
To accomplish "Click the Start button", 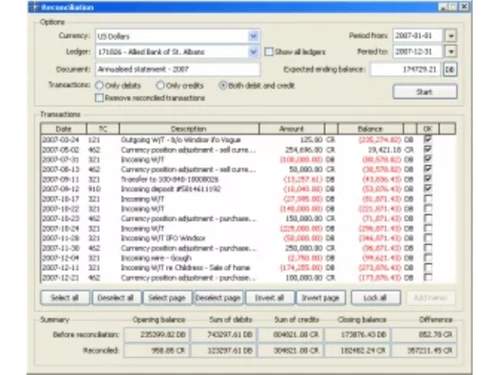I will click(425, 92).
